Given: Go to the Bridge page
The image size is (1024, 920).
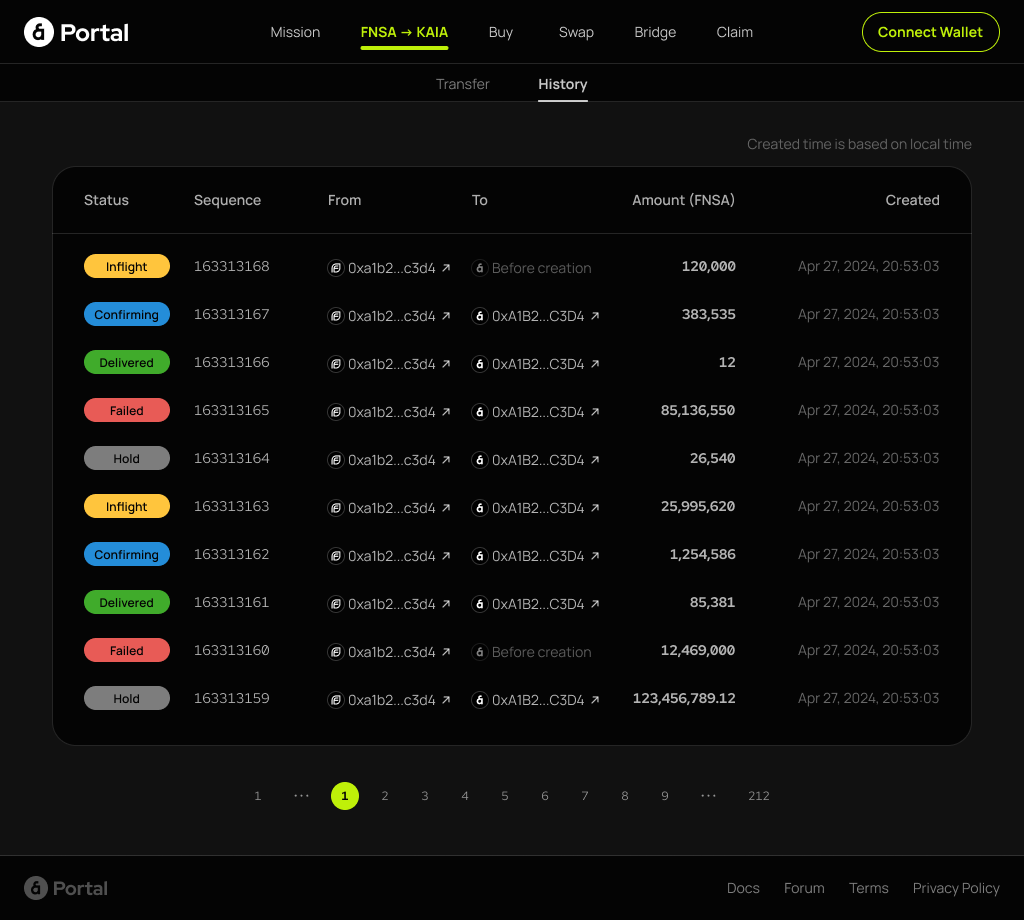Looking at the screenshot, I should pyautogui.click(x=655, y=32).
